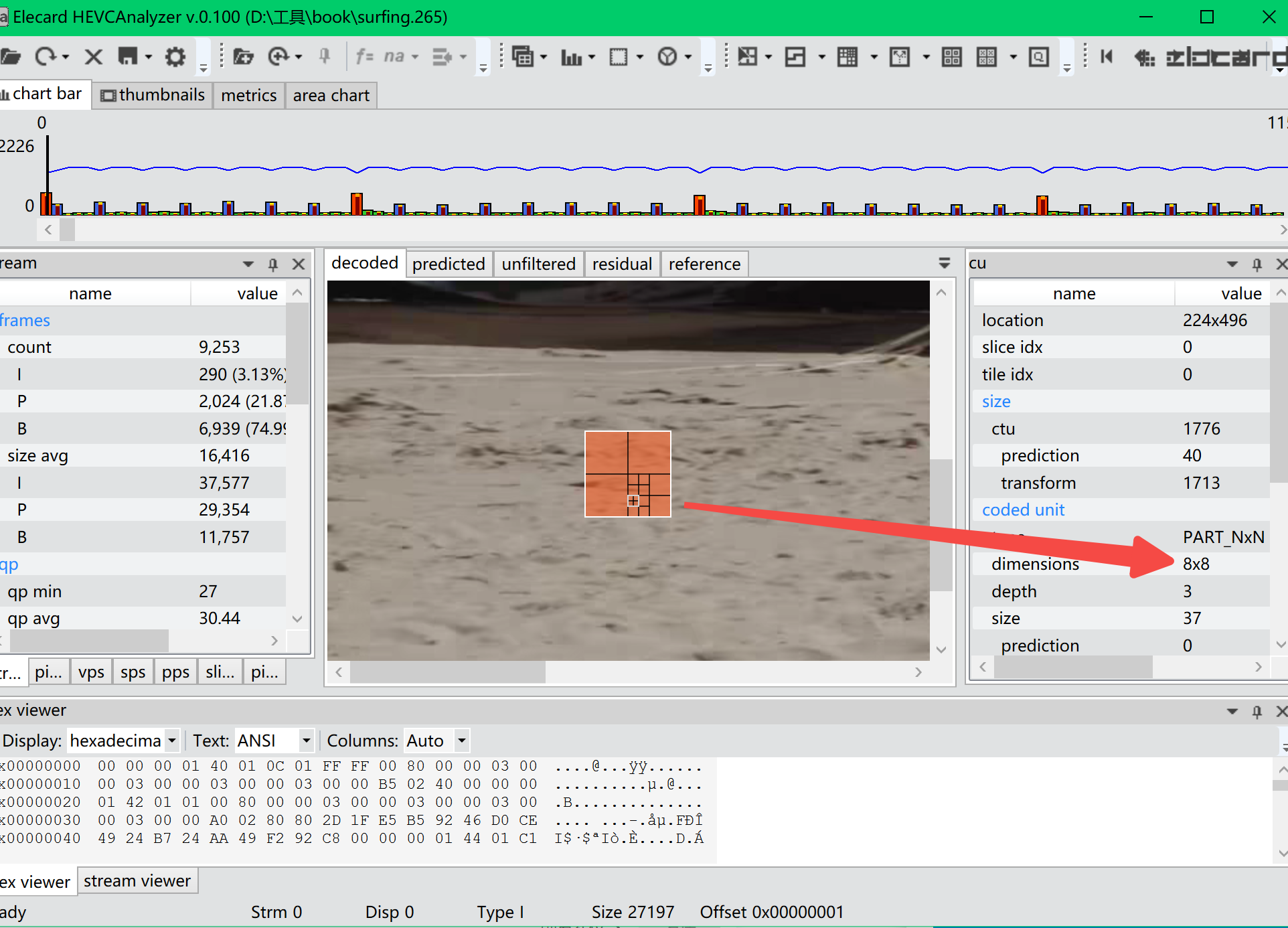Open the stream viewer tab

[x=137, y=881]
